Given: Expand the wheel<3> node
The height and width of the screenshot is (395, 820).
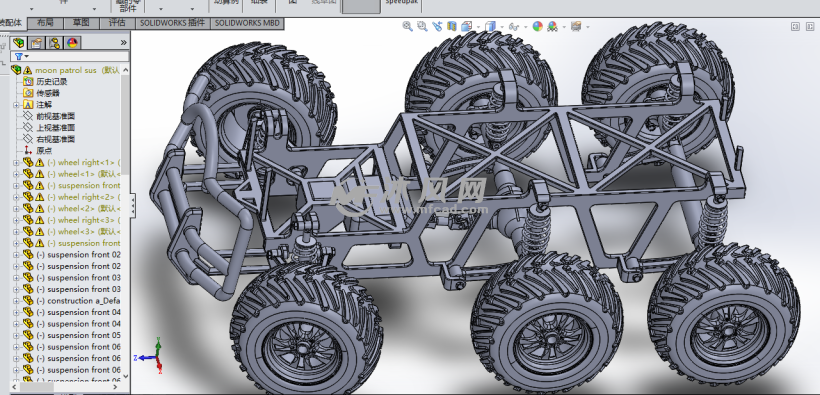Looking at the screenshot, I should 16,232.
